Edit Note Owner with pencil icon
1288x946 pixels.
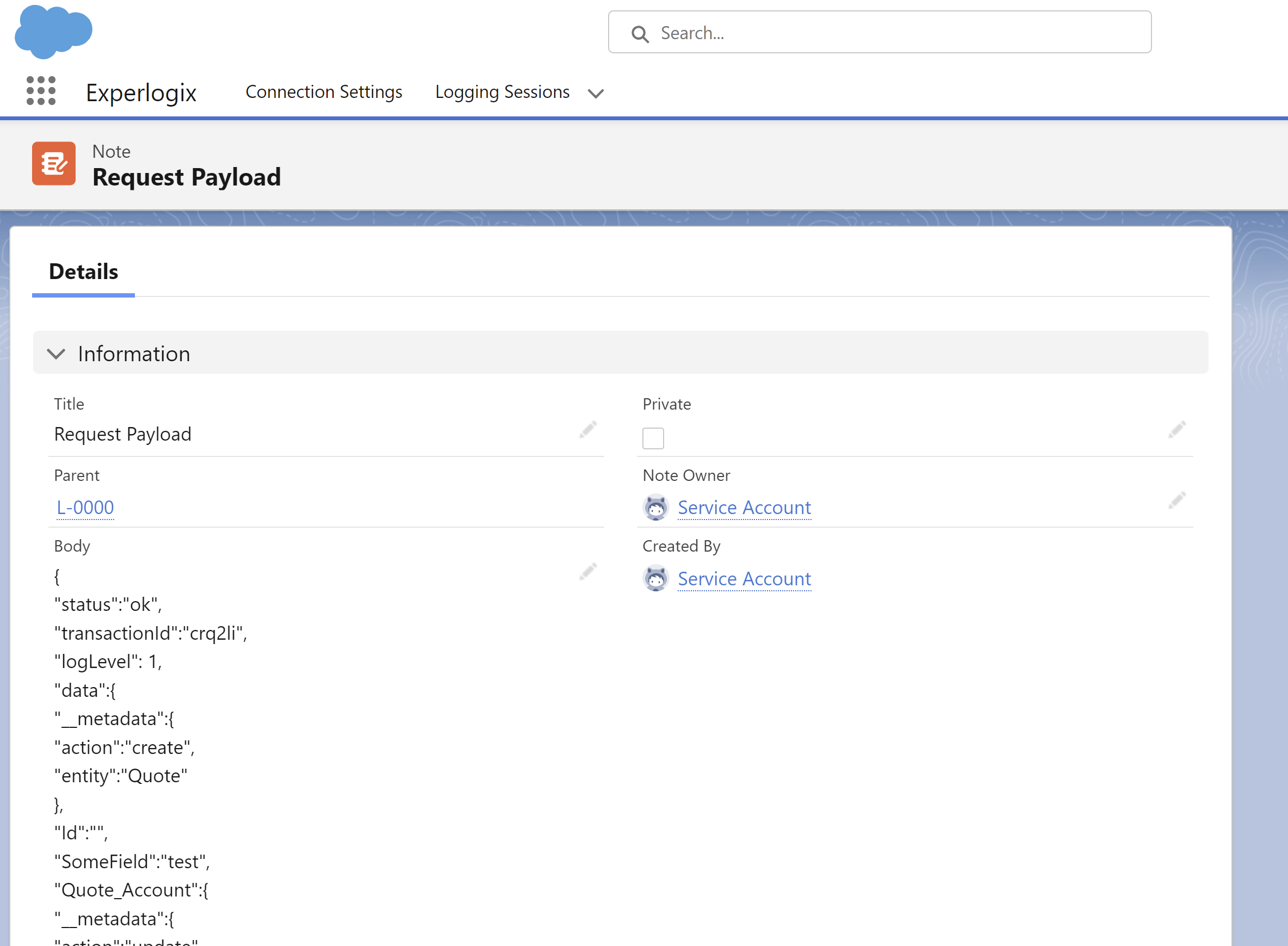click(1177, 500)
